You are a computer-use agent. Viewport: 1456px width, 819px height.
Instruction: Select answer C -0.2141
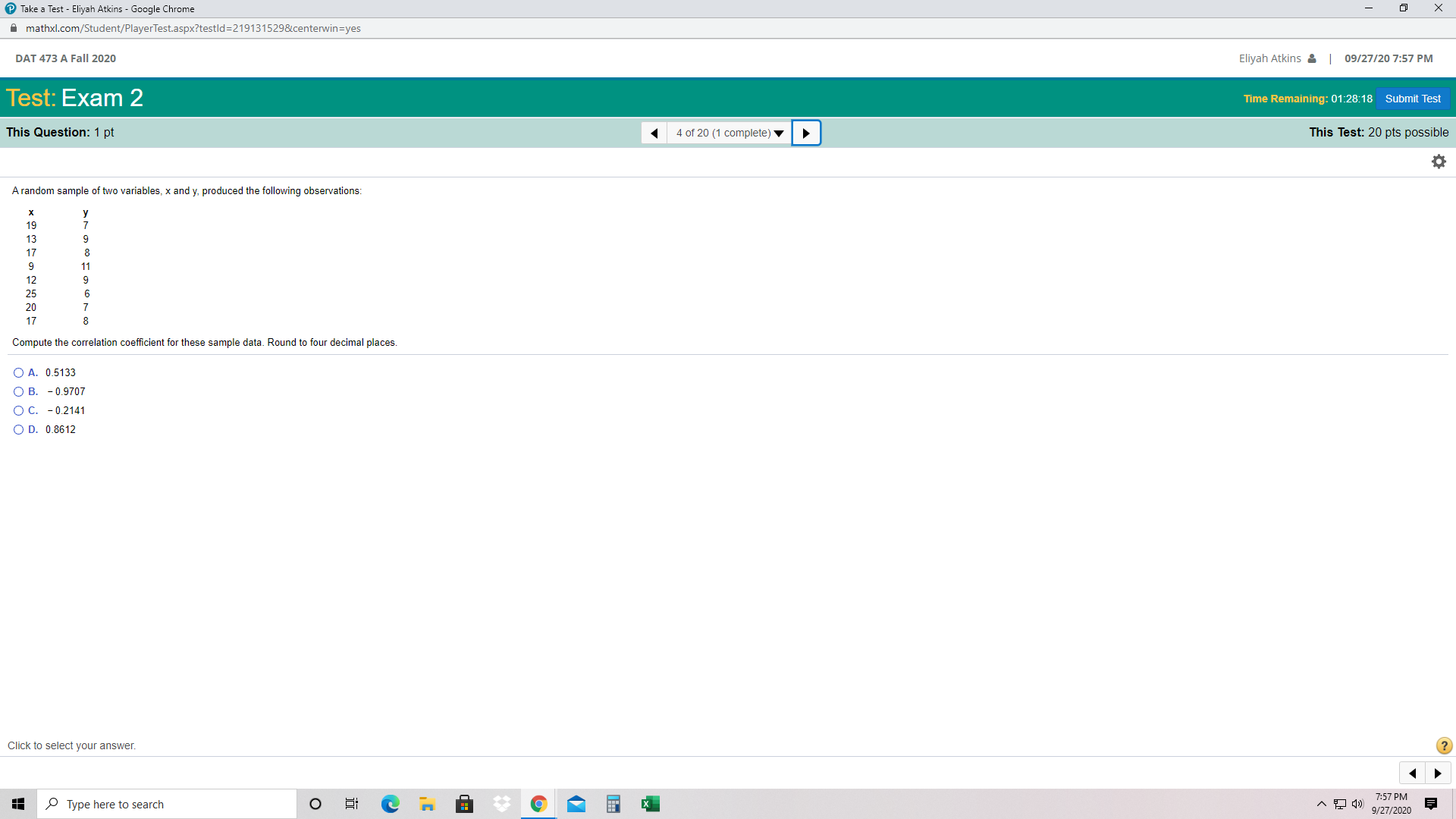coord(18,410)
